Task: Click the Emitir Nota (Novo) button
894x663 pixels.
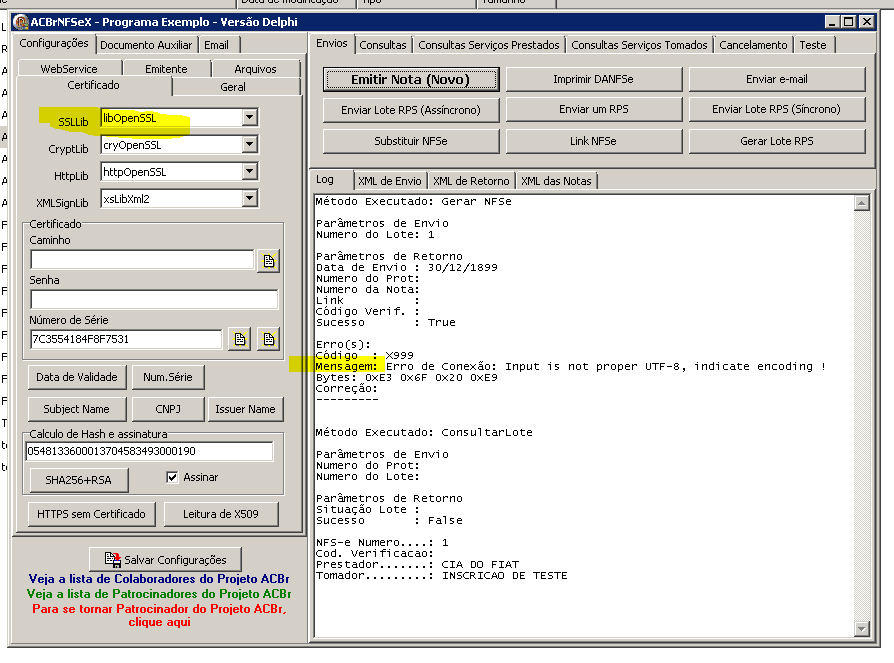Action: coord(411,79)
